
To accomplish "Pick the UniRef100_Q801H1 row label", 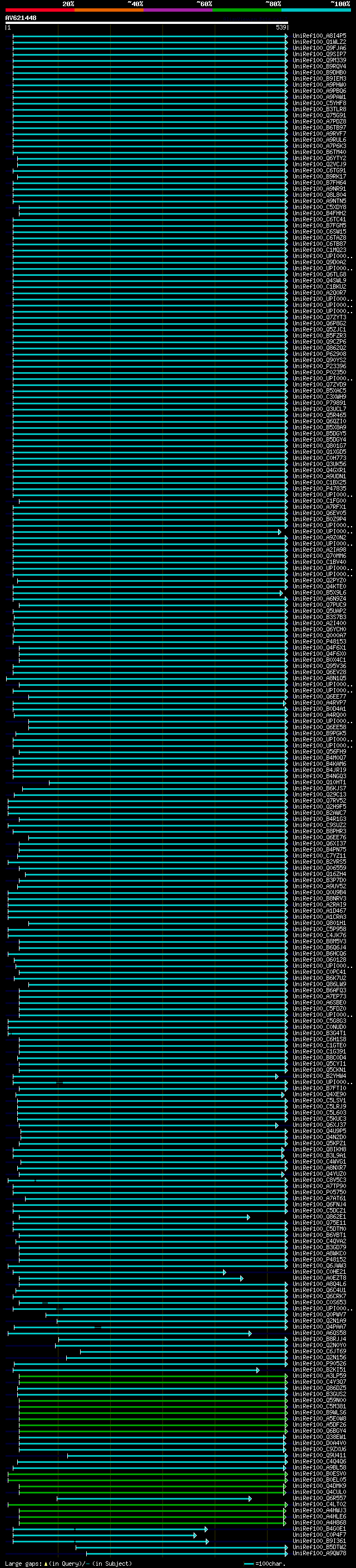I will [x=319, y=923].
